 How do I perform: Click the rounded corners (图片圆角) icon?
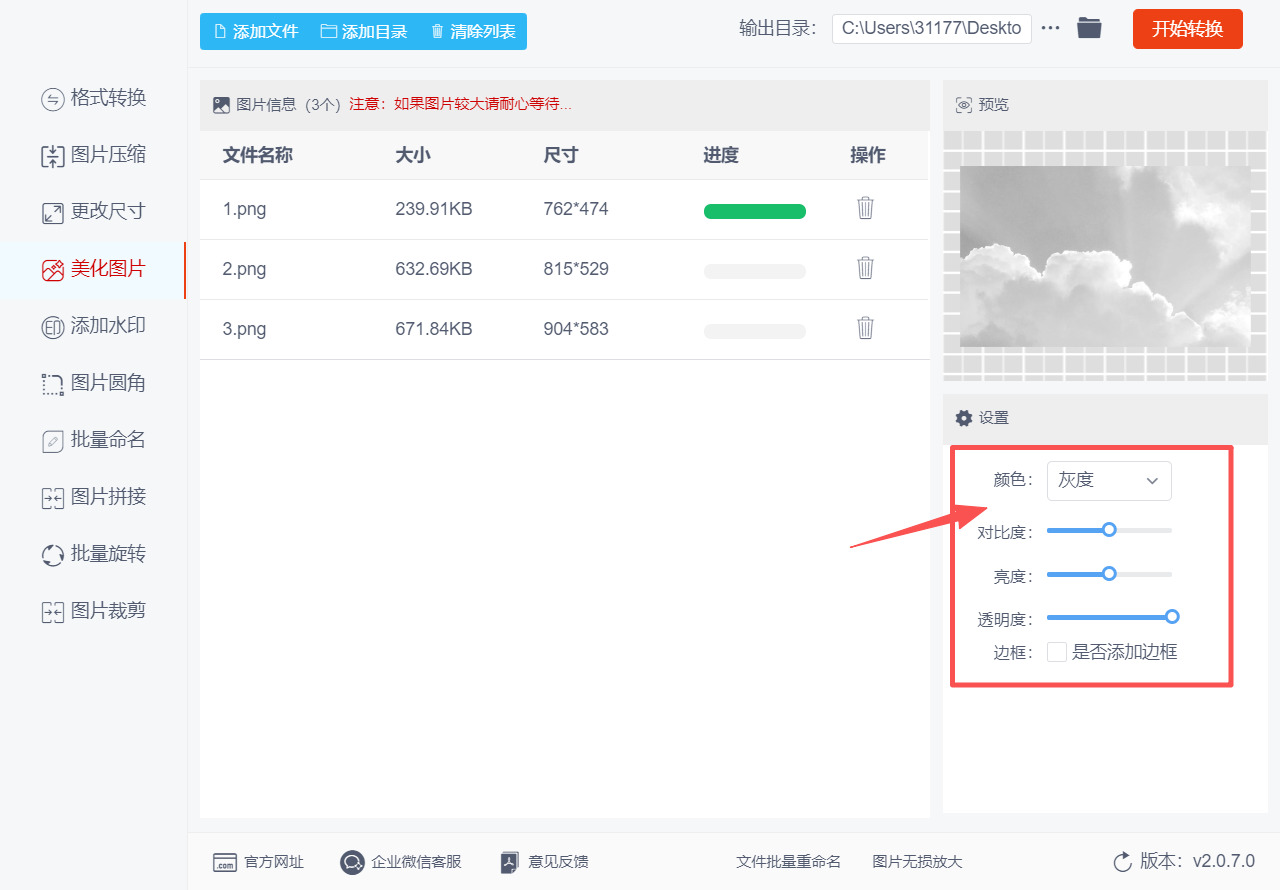pyautogui.click(x=52, y=384)
